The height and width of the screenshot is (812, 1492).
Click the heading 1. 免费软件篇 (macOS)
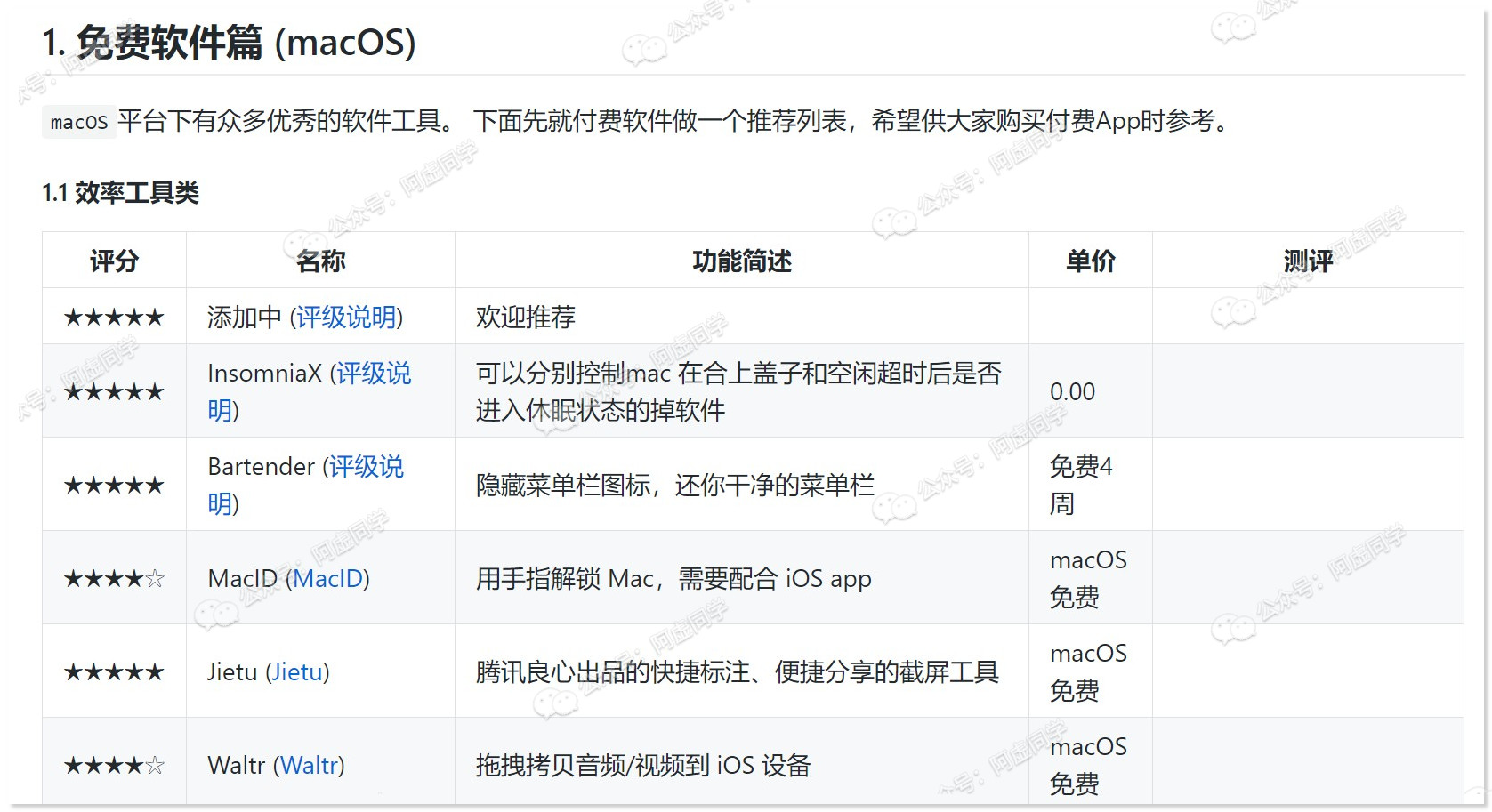click(229, 42)
